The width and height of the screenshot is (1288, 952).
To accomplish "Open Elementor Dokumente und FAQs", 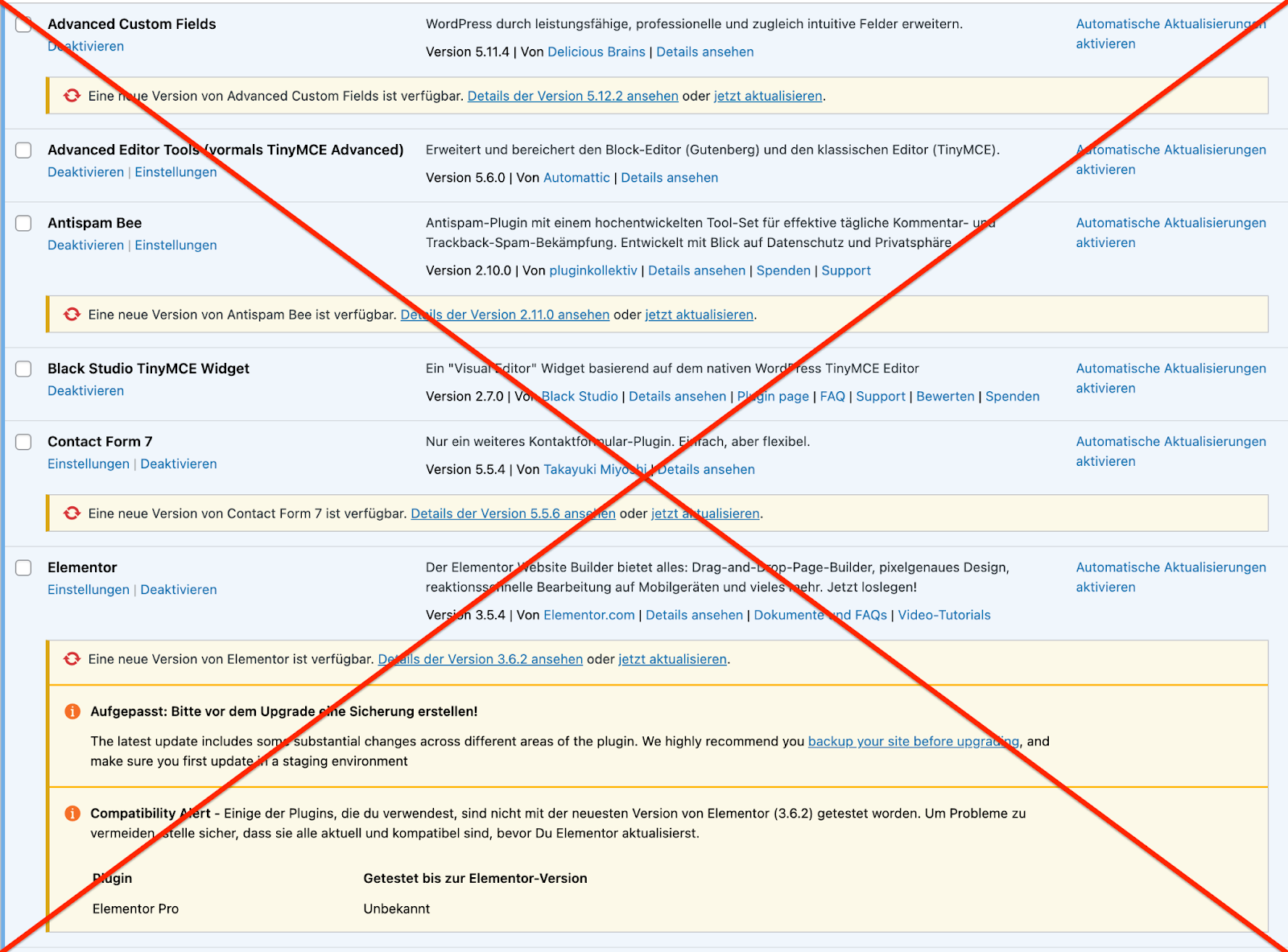I will (x=820, y=616).
